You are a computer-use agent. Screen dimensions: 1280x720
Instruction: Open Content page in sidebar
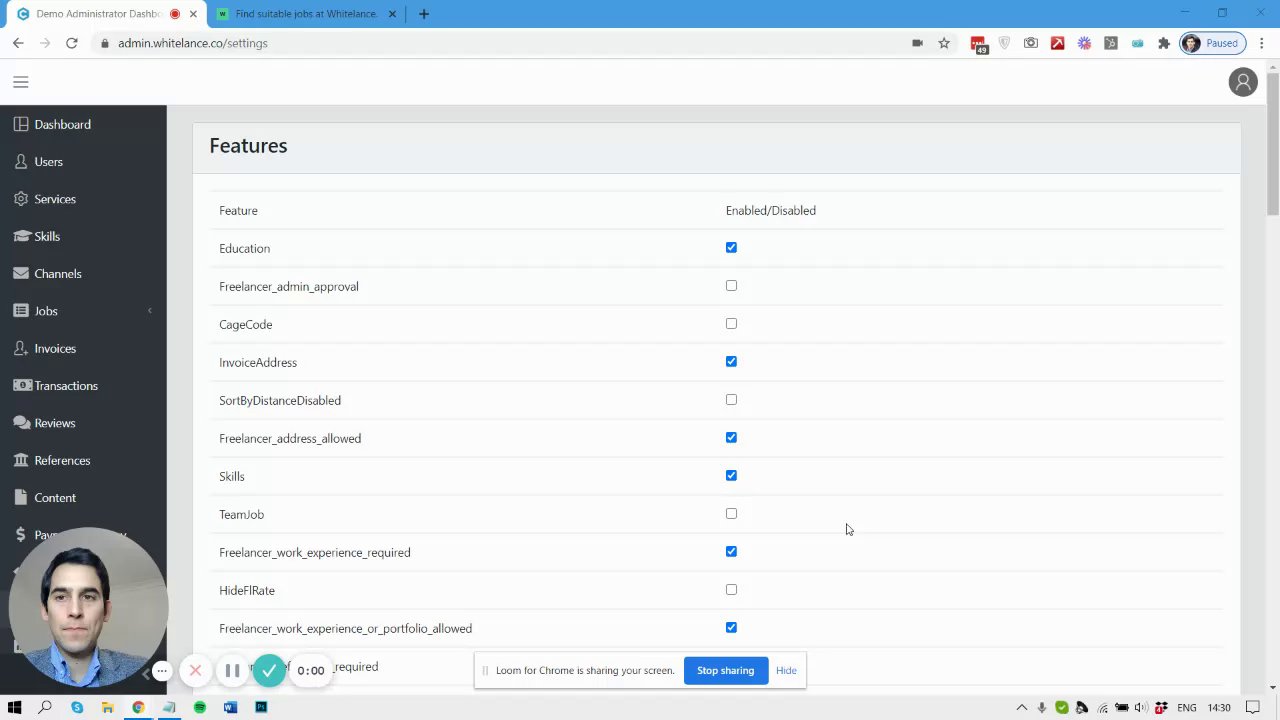(55, 497)
